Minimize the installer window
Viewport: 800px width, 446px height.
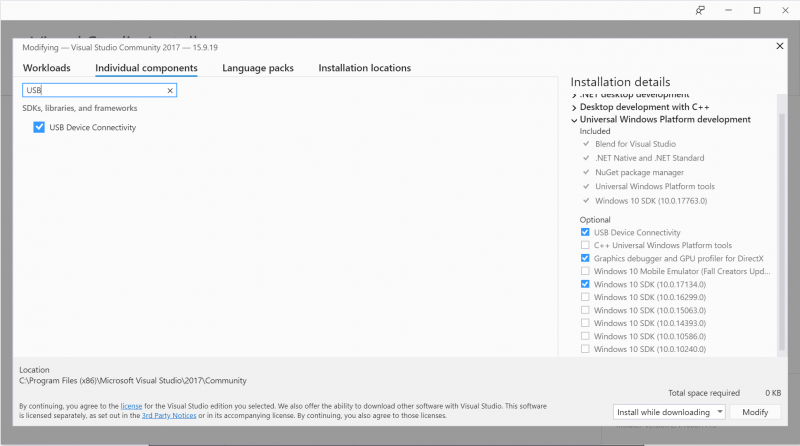[728, 10]
